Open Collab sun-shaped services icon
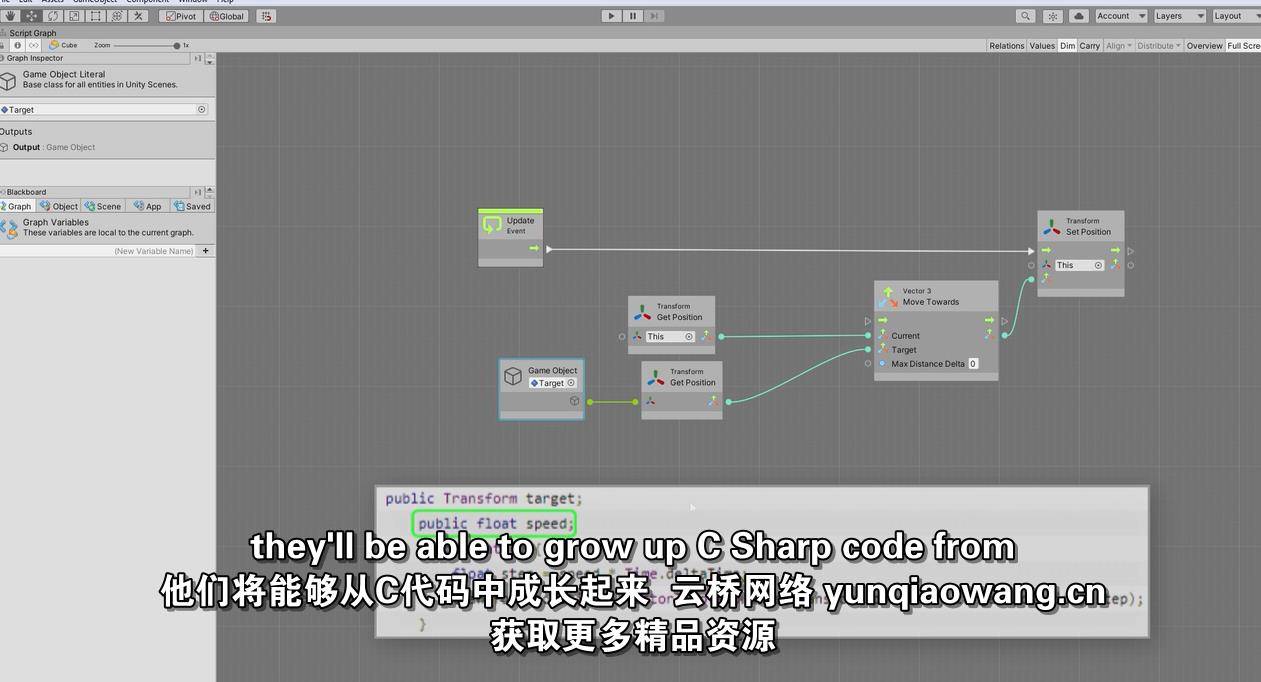 tap(1052, 16)
